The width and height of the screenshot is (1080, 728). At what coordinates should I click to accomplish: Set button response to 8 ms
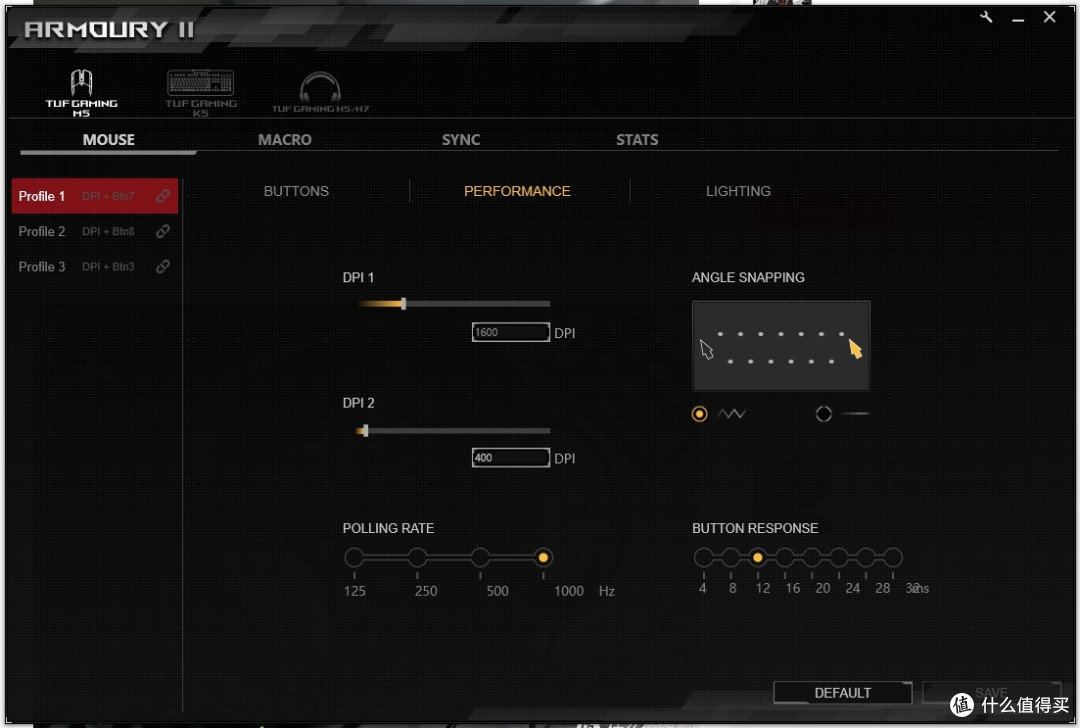[x=730, y=557]
